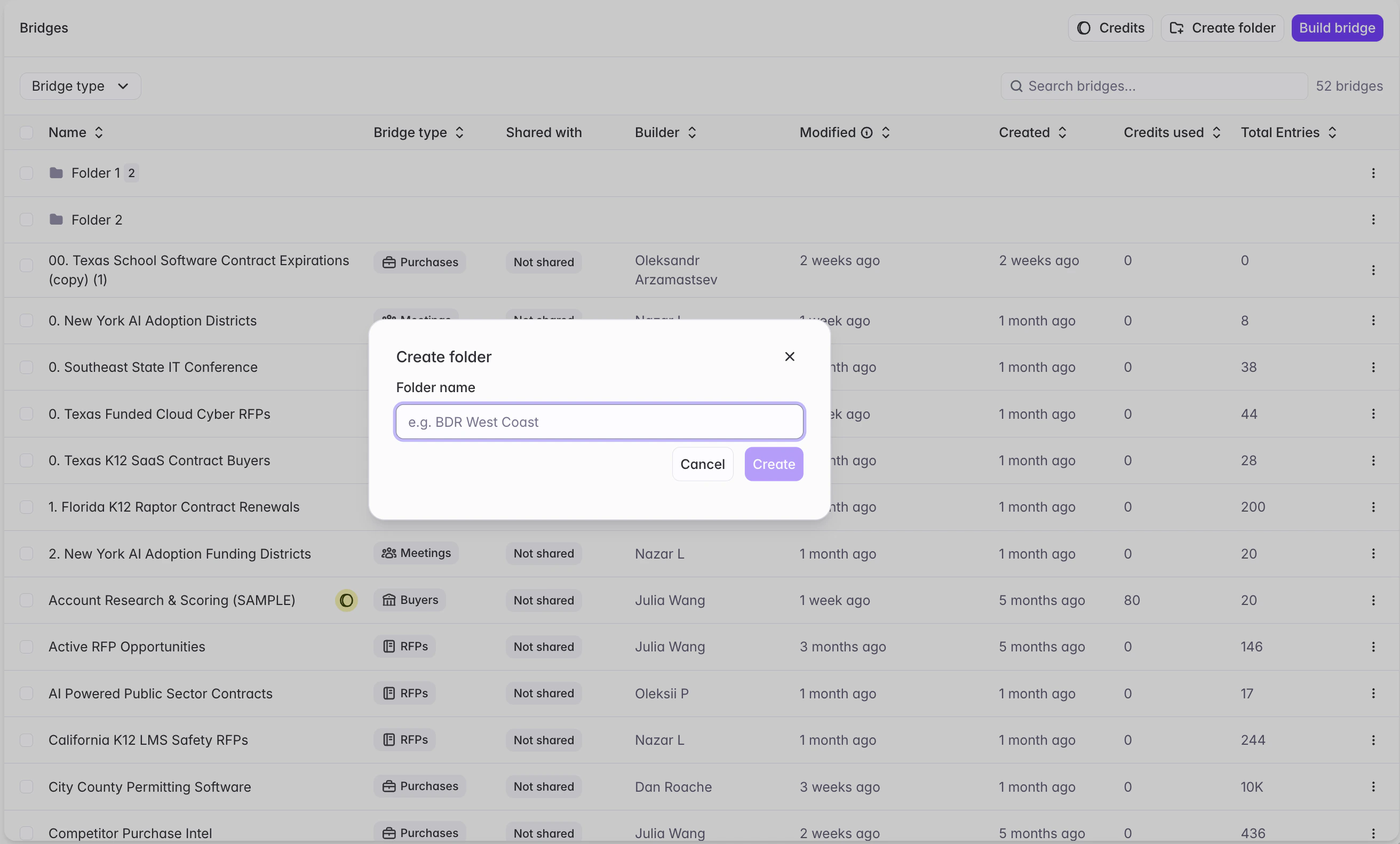The width and height of the screenshot is (1400, 844).
Task: Start a new bridge with Build bridge
Action: (1337, 28)
